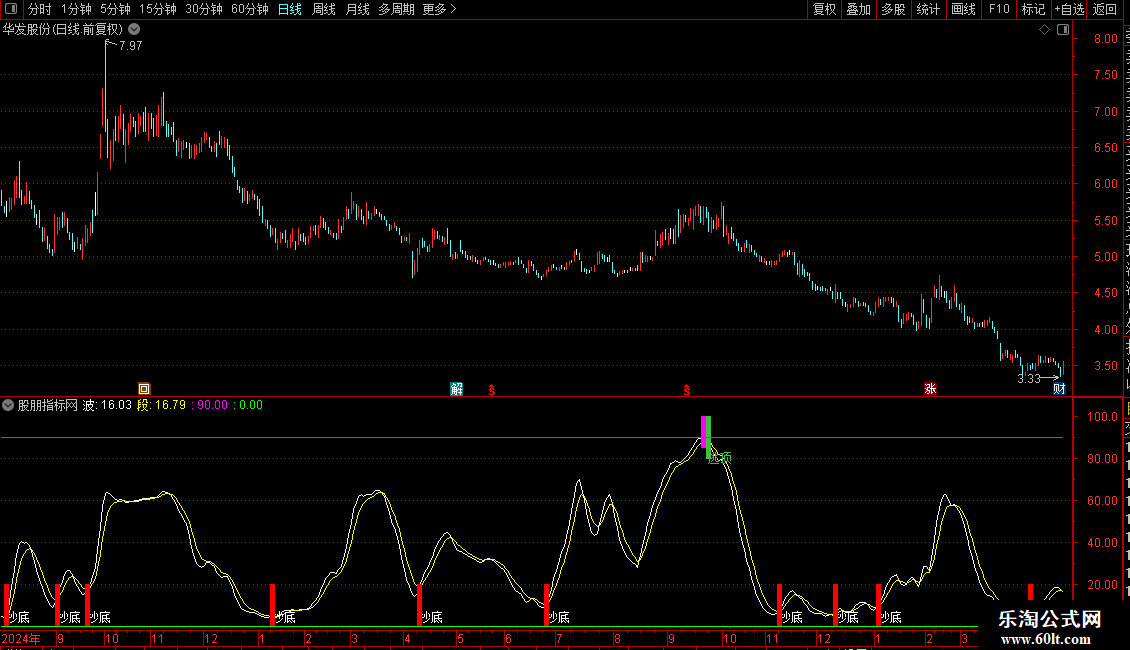Click the 段: 16.79 indicator value
The image size is (1130, 650).
click(x=161, y=405)
